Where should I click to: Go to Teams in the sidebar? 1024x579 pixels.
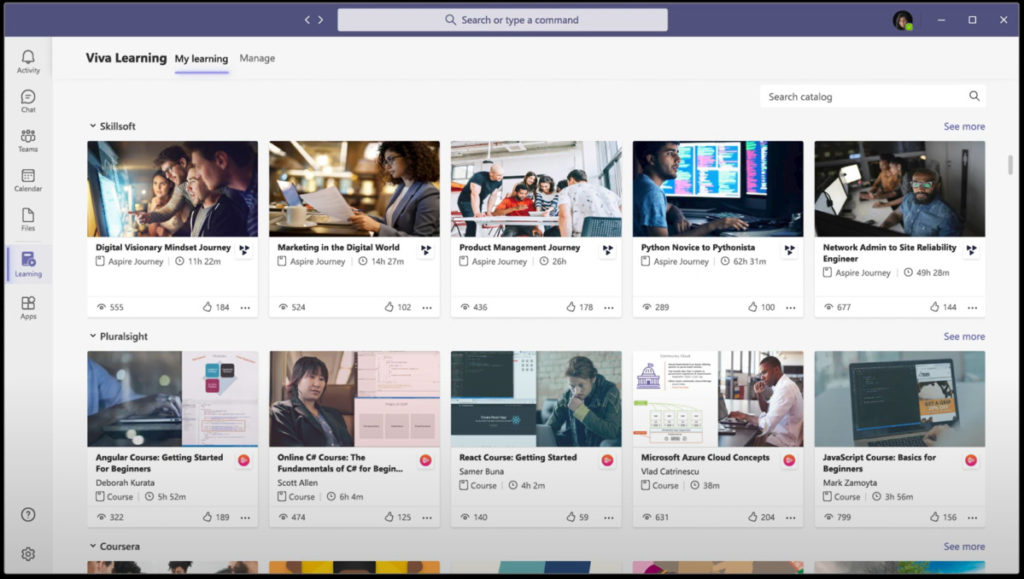point(28,140)
